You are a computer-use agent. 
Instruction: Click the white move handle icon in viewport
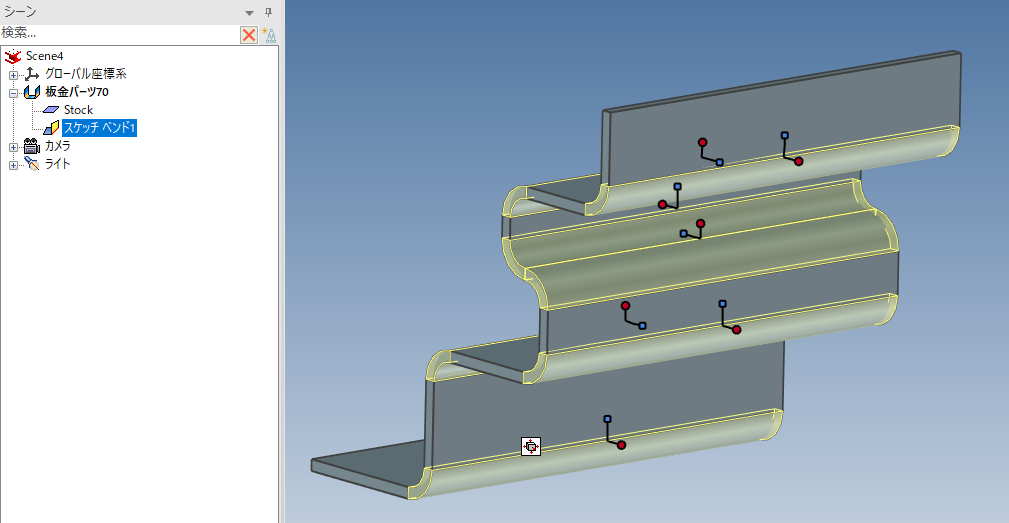(x=531, y=447)
